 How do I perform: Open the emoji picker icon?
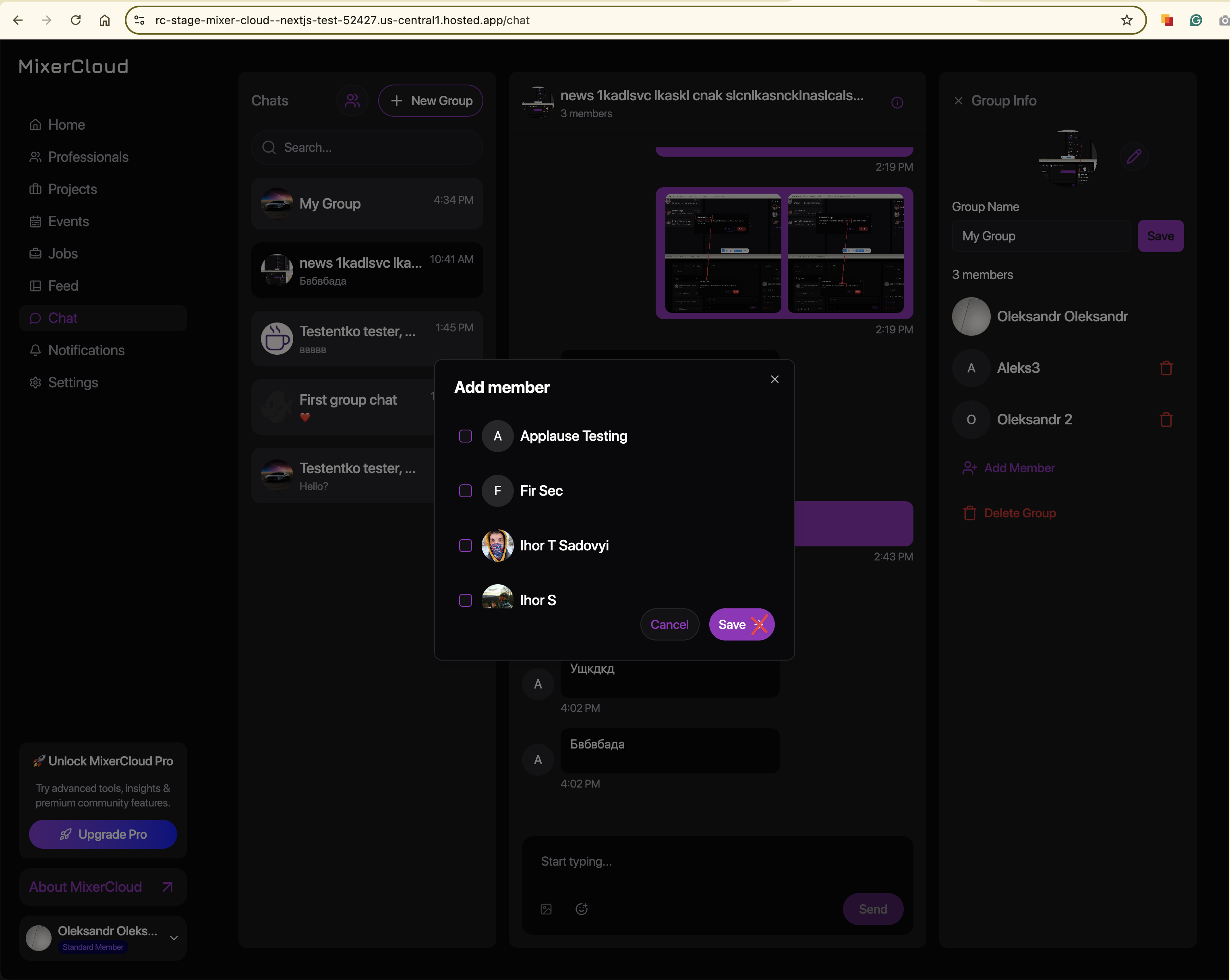[x=581, y=909]
